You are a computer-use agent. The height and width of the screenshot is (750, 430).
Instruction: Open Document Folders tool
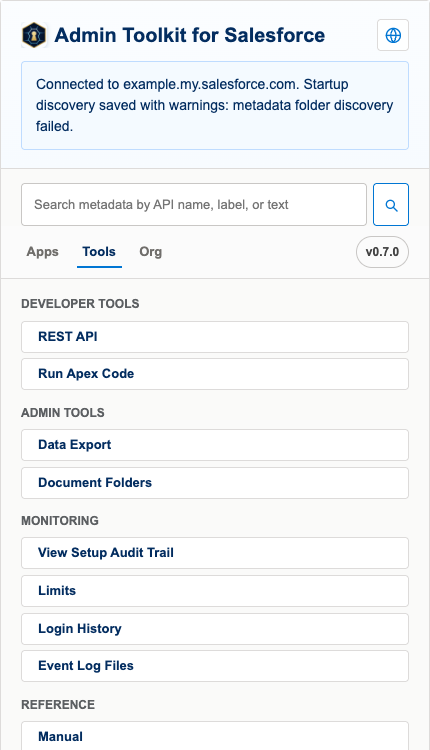[215, 483]
